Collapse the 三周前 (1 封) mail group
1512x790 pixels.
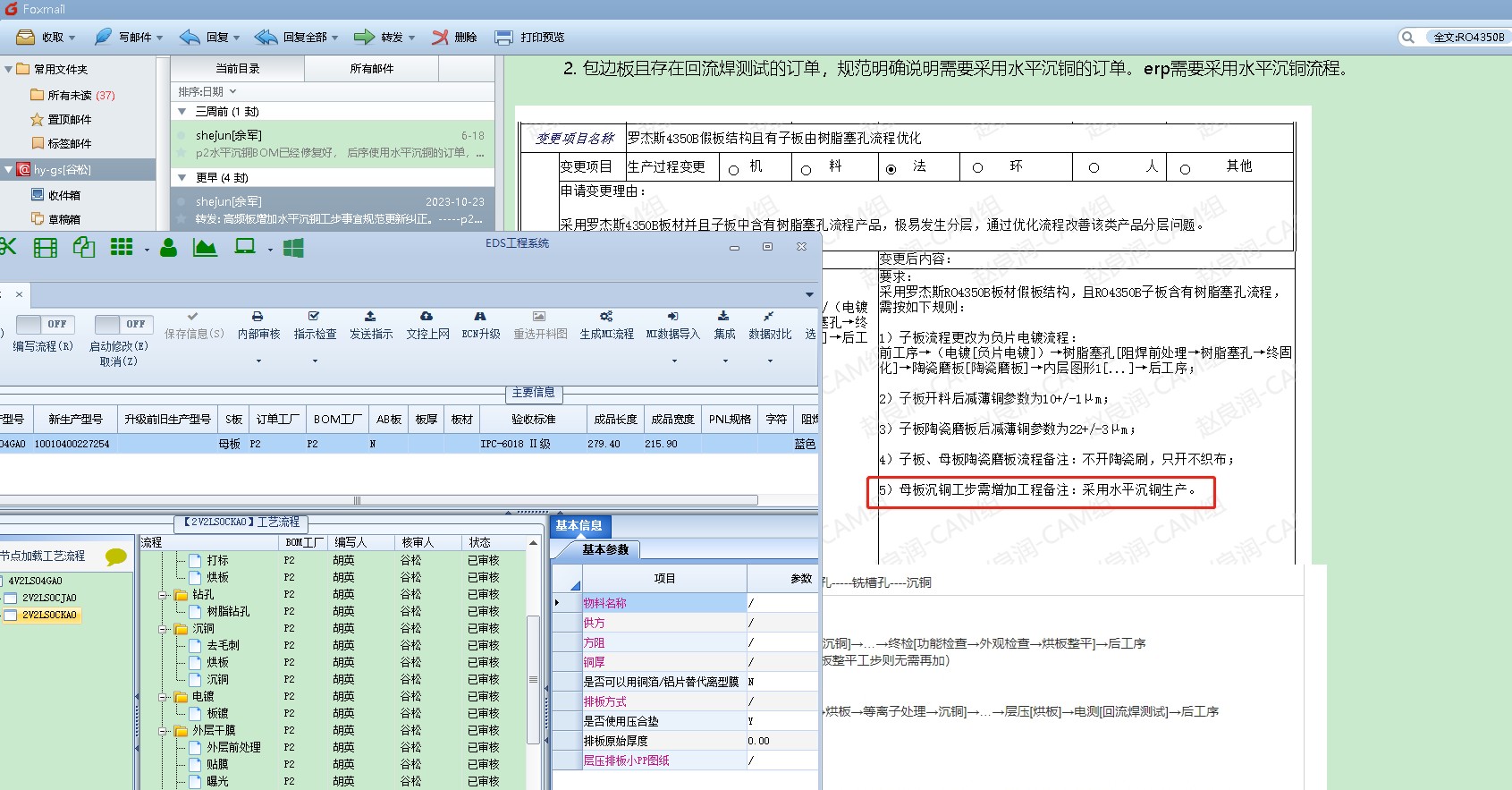[x=182, y=112]
